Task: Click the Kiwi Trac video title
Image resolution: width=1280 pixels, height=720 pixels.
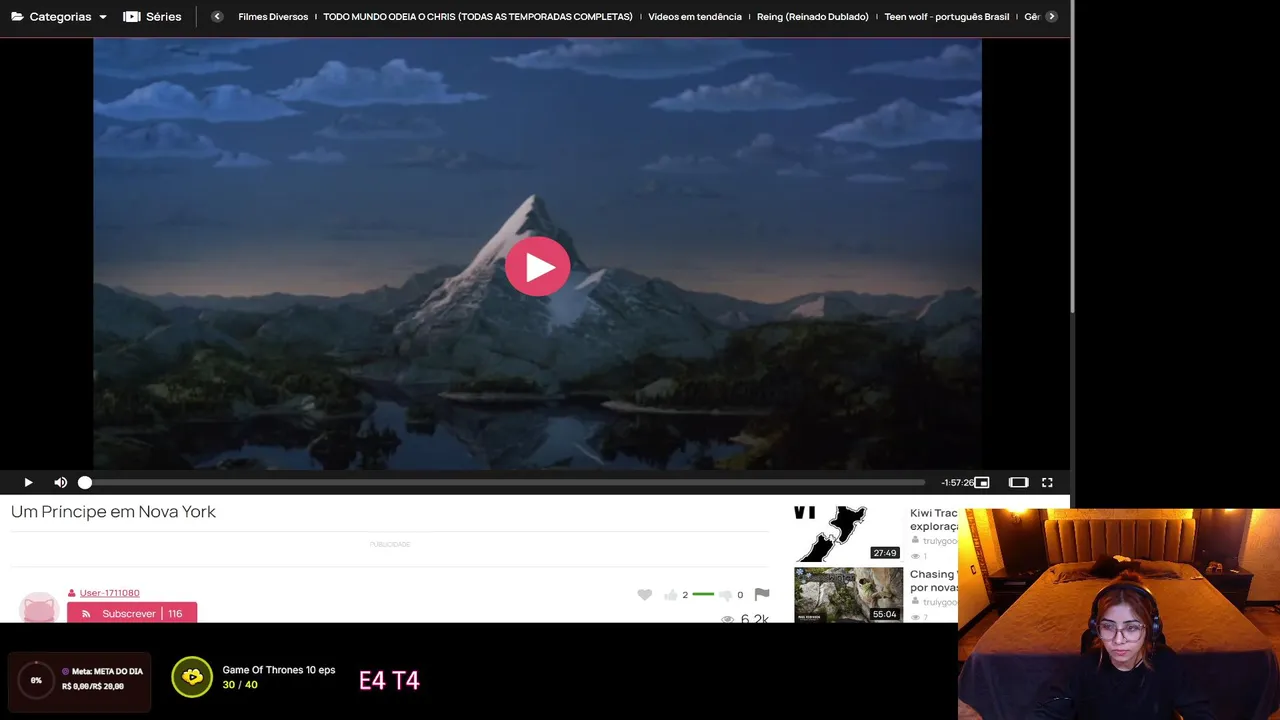Action: point(934,520)
